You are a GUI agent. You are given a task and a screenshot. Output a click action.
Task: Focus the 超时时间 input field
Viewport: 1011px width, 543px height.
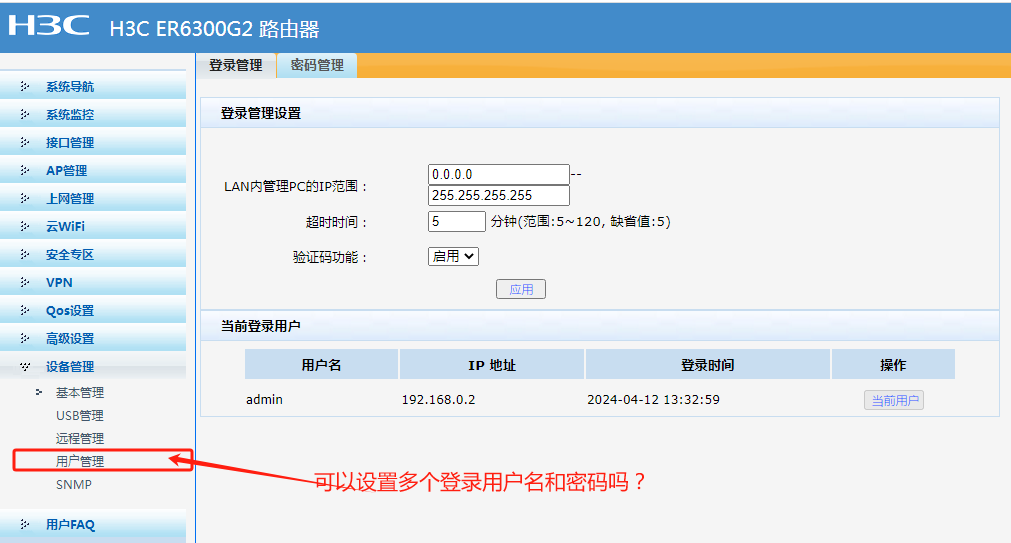[x=456, y=221]
